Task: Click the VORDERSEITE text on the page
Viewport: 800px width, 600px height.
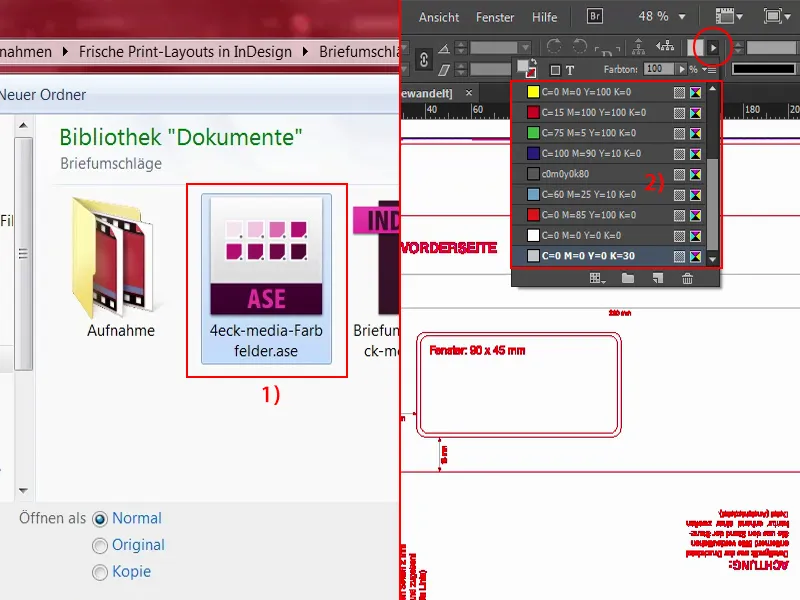Action: tap(449, 248)
